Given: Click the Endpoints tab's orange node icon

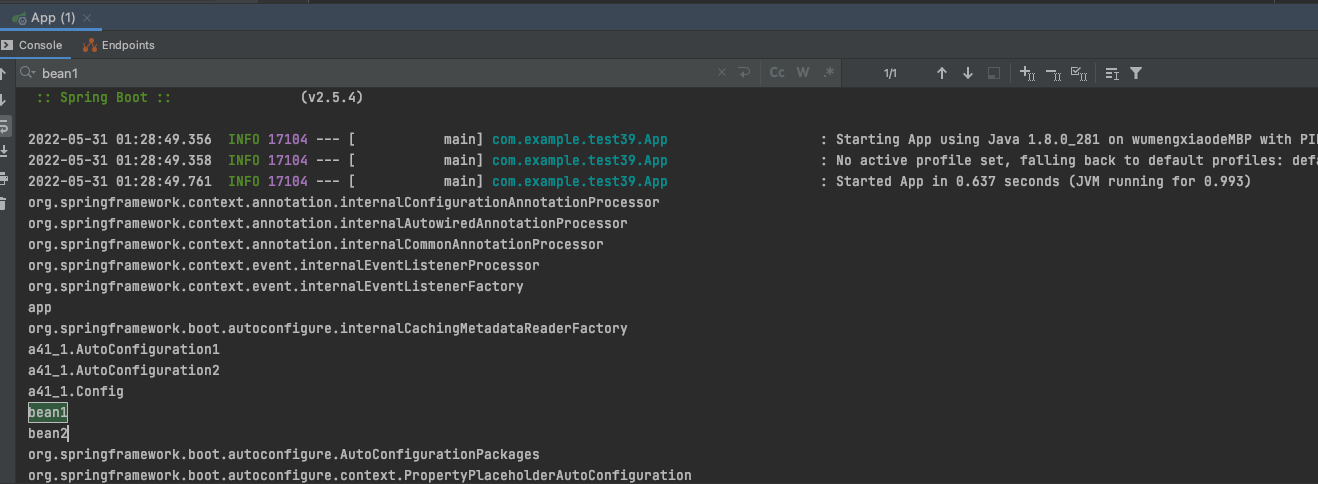Looking at the screenshot, I should [x=90, y=45].
